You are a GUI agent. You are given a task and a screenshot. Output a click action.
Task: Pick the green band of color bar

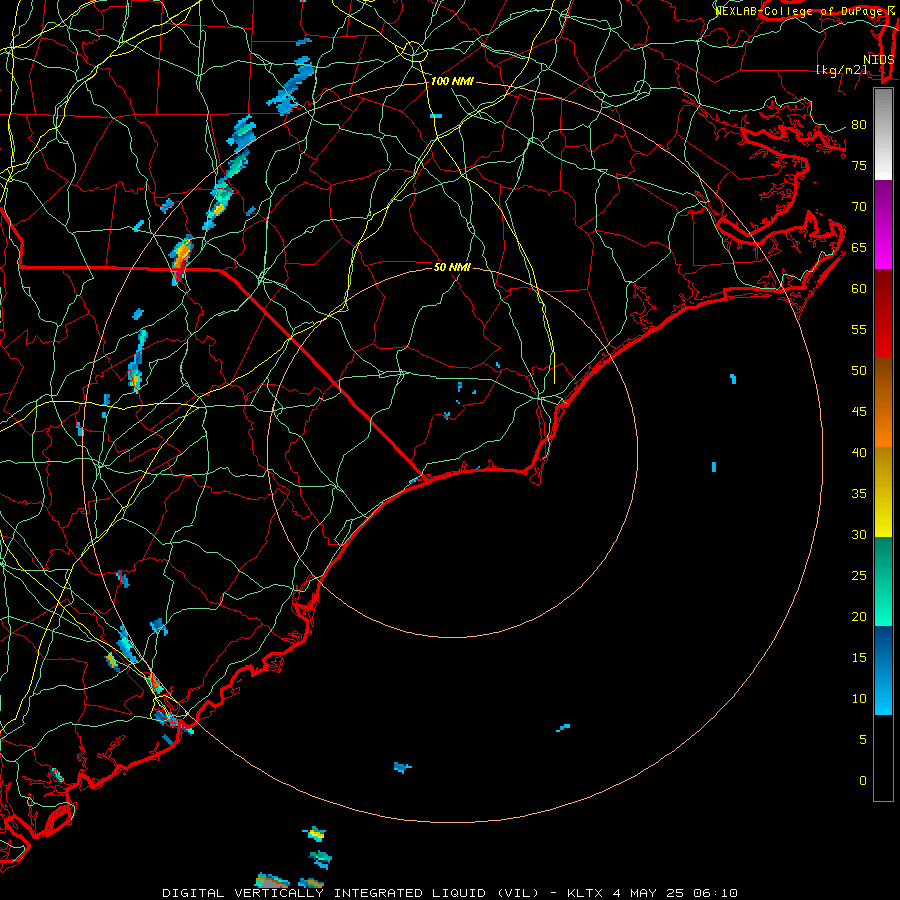(883, 581)
